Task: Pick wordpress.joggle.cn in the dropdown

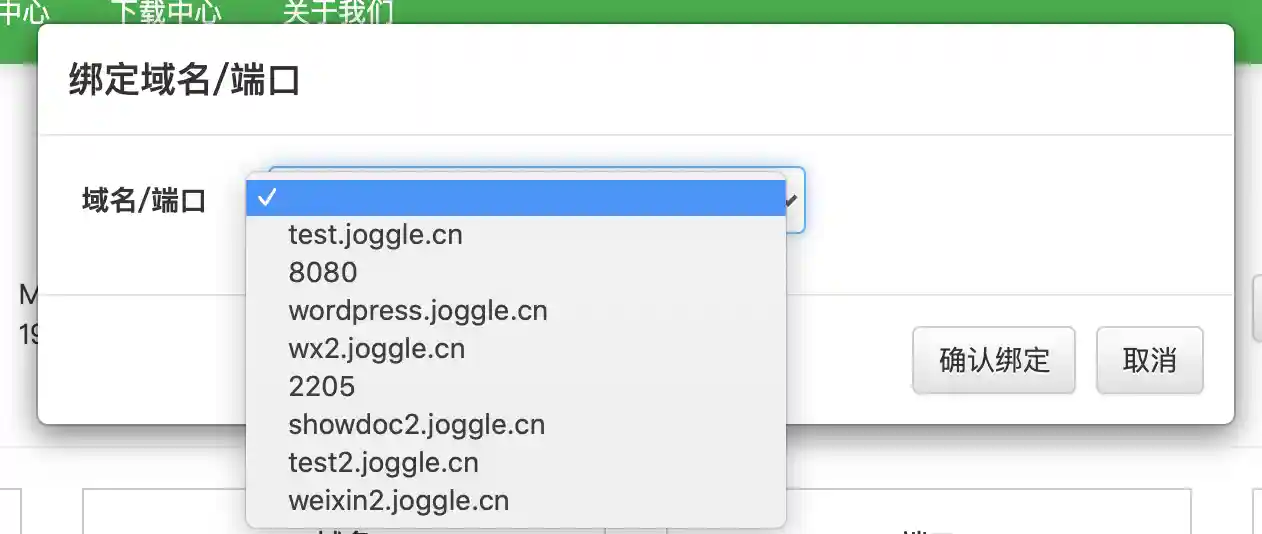Action: pos(417,310)
